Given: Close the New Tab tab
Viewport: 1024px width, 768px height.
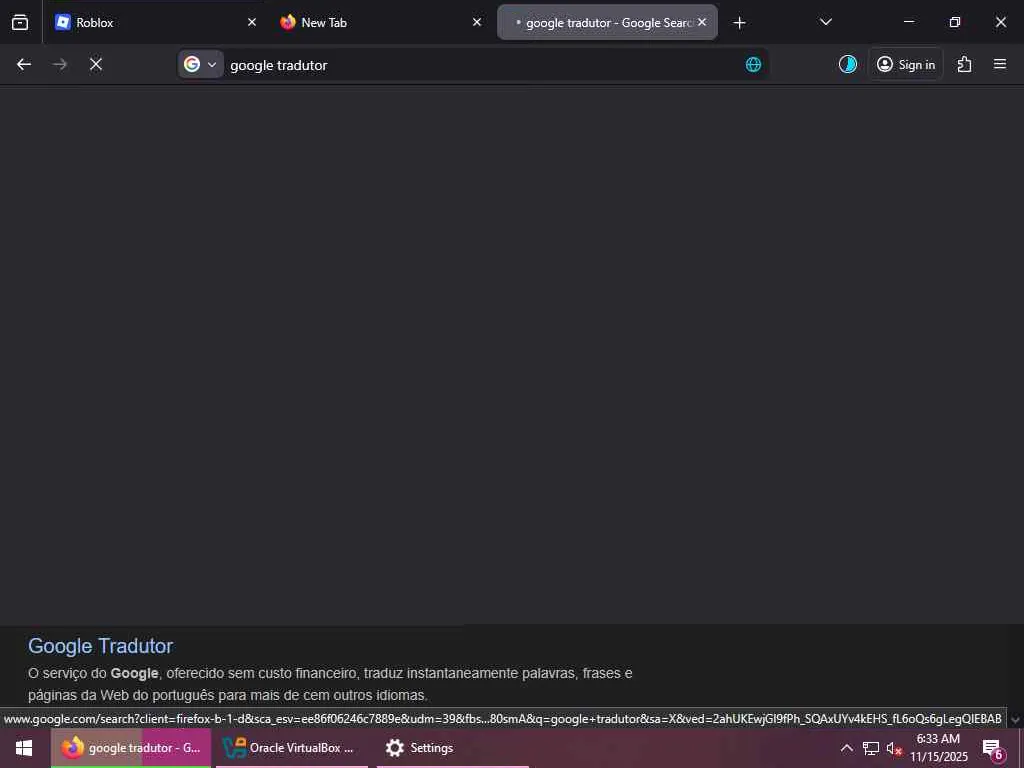Looking at the screenshot, I should click(477, 22).
